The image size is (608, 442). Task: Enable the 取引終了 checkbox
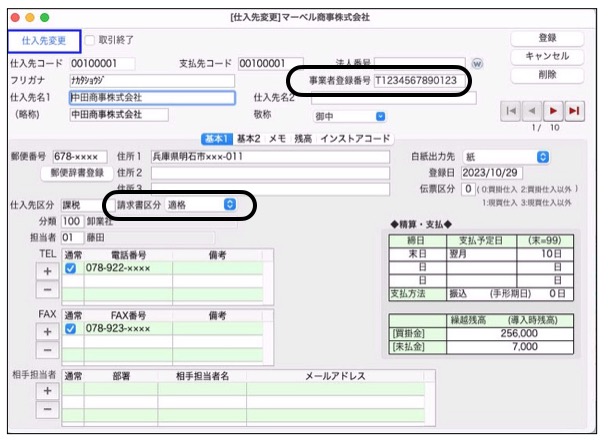(x=91, y=40)
